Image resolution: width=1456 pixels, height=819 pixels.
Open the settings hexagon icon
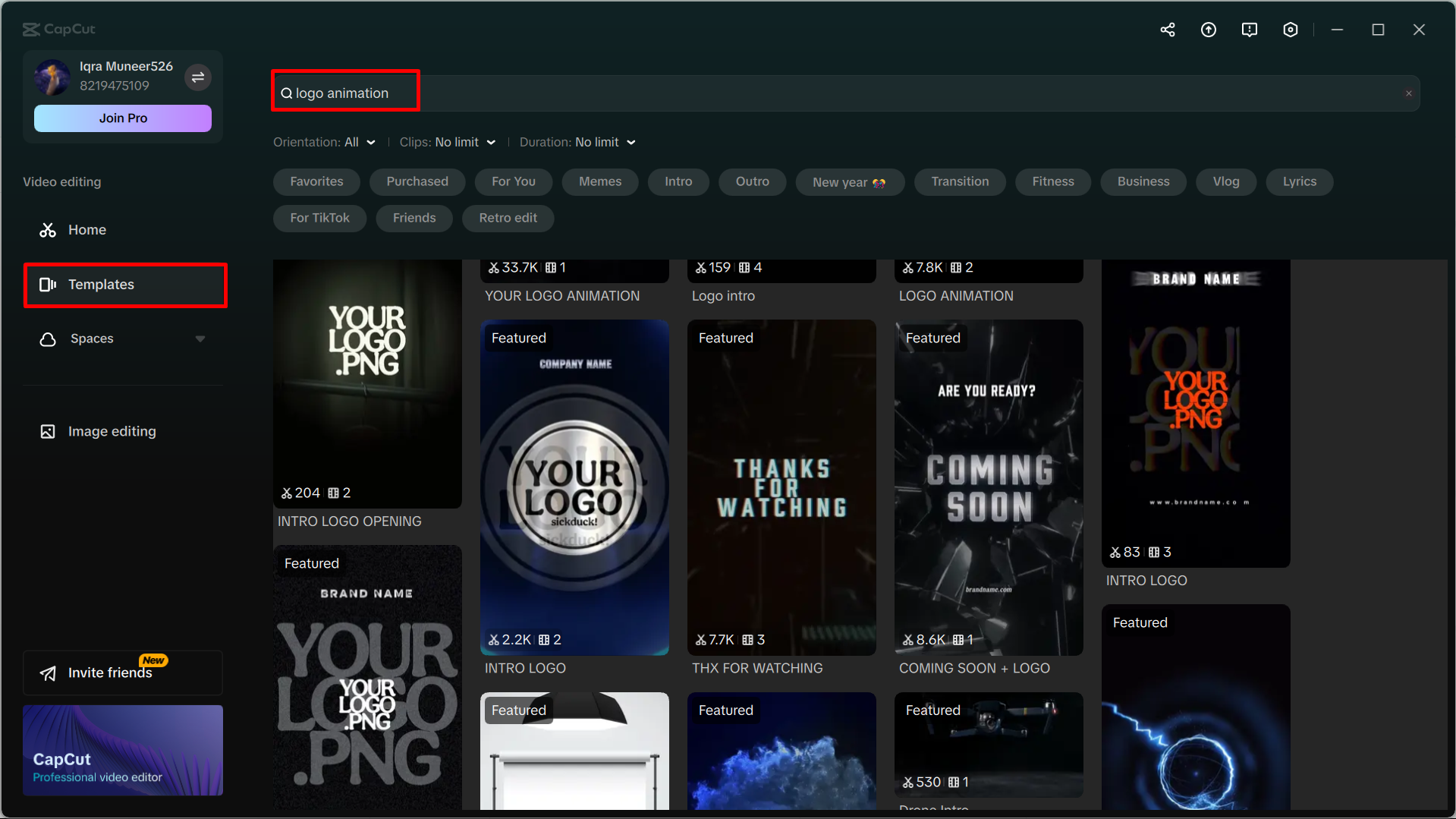coord(1291,30)
